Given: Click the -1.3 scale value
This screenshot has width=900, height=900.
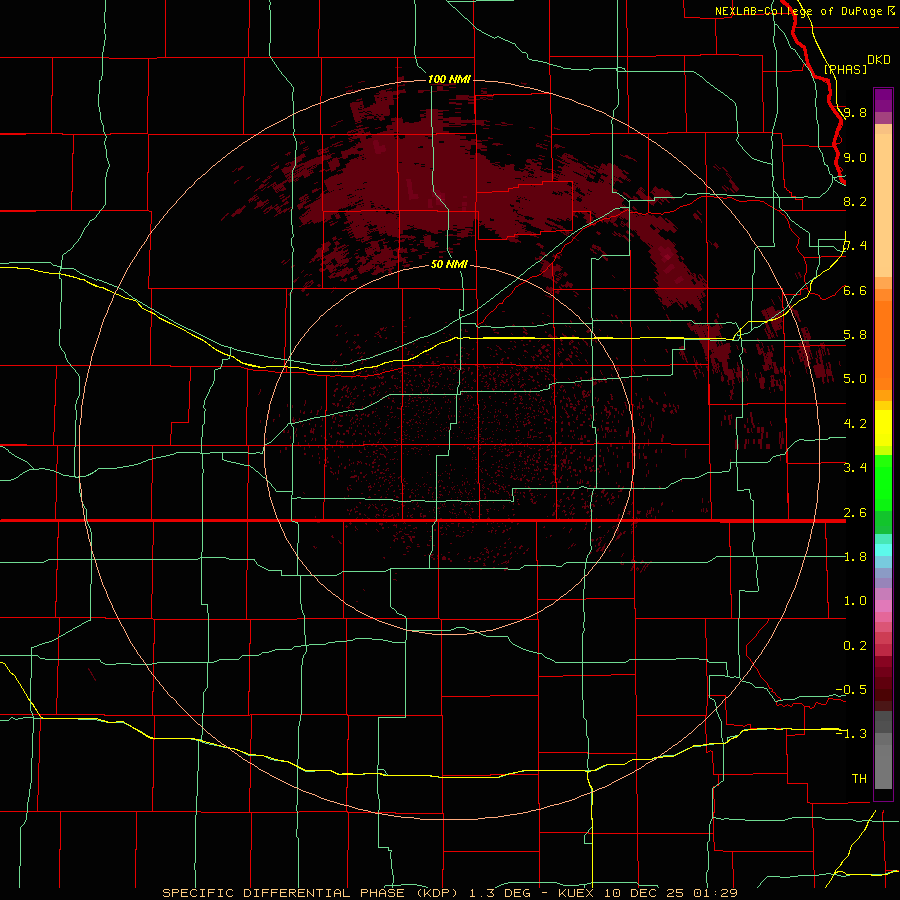Looking at the screenshot, I should pyautogui.click(x=851, y=734).
